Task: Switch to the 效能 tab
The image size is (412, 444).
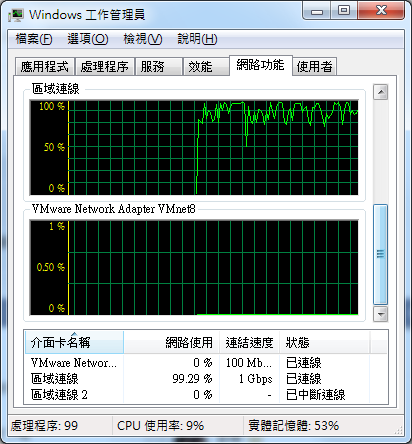Action: click(x=206, y=66)
